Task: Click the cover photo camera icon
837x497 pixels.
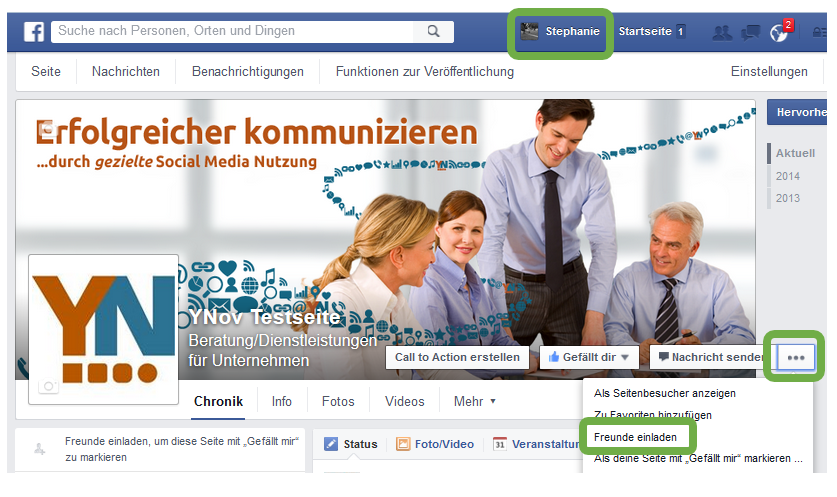Action: 49,128
